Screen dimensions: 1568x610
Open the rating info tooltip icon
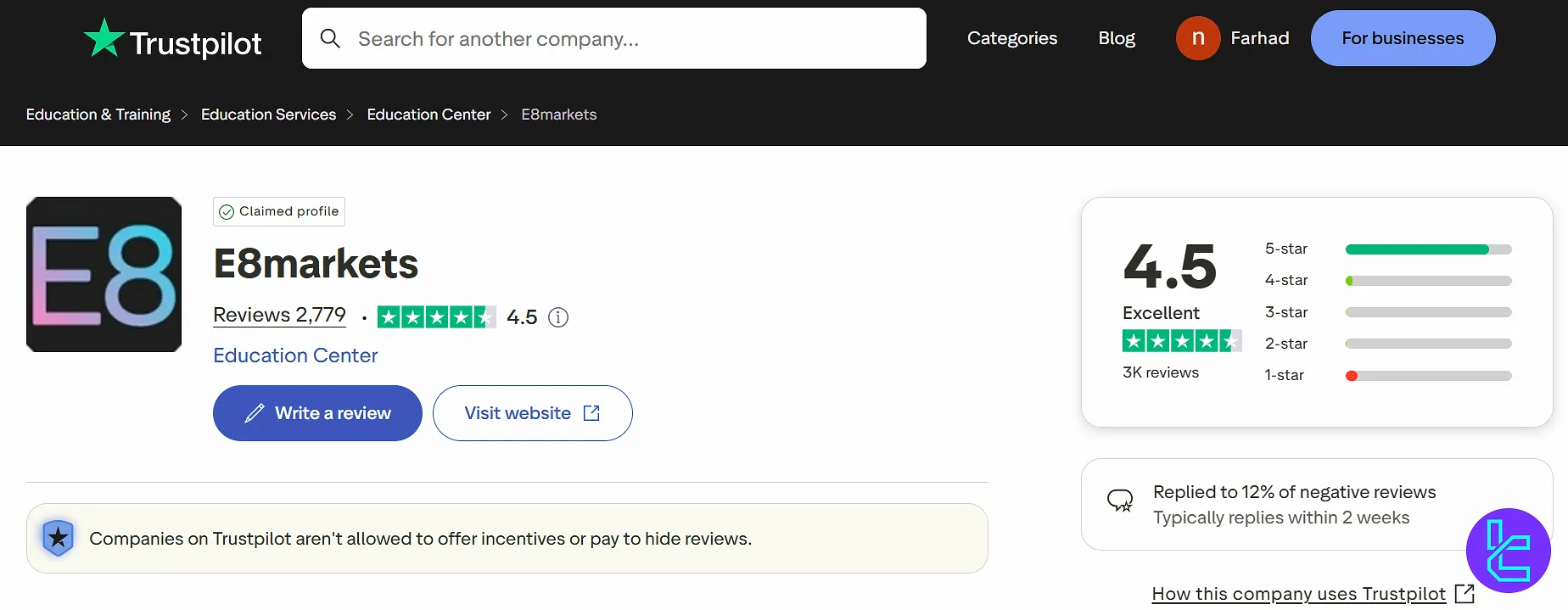point(558,316)
